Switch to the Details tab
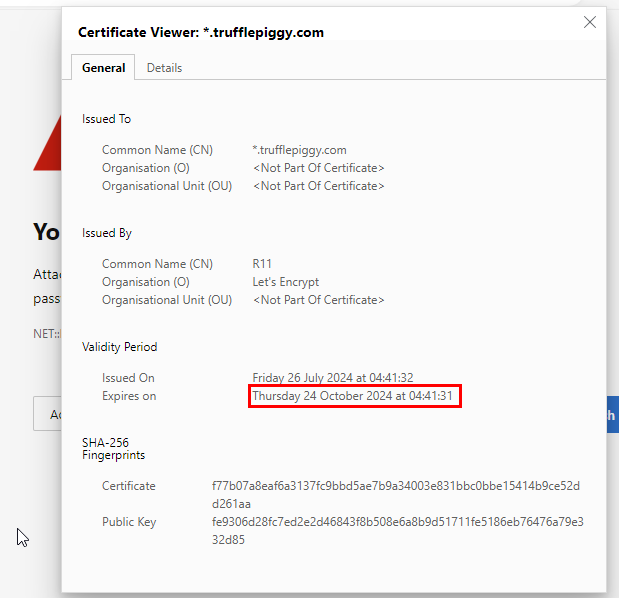 click(x=164, y=68)
